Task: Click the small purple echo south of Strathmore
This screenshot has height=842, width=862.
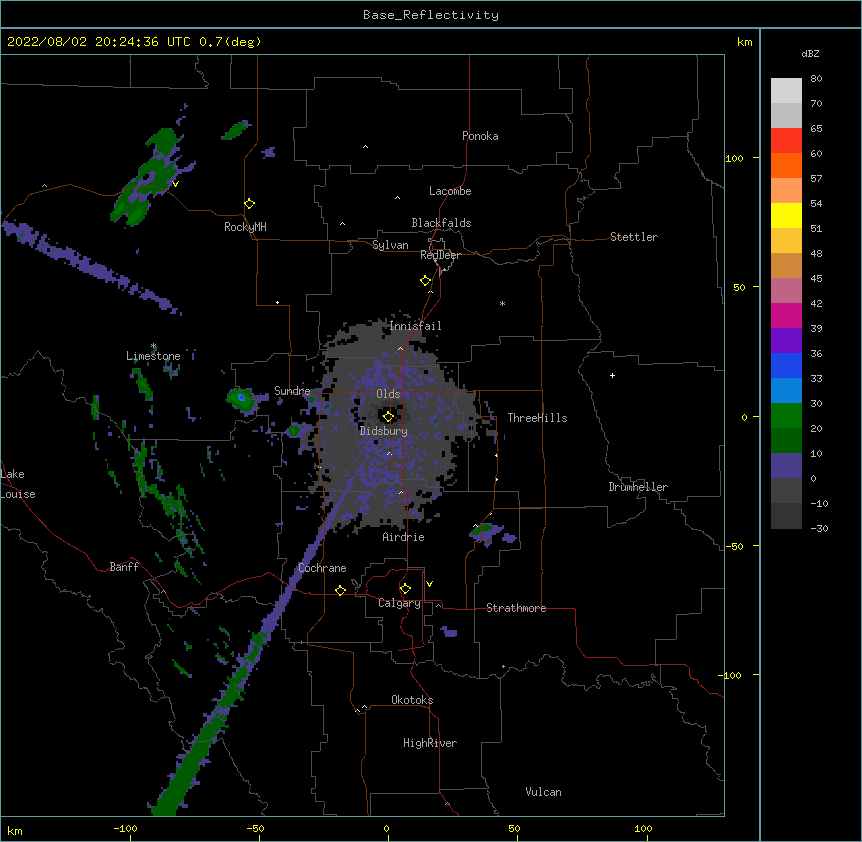Action: pos(449,632)
